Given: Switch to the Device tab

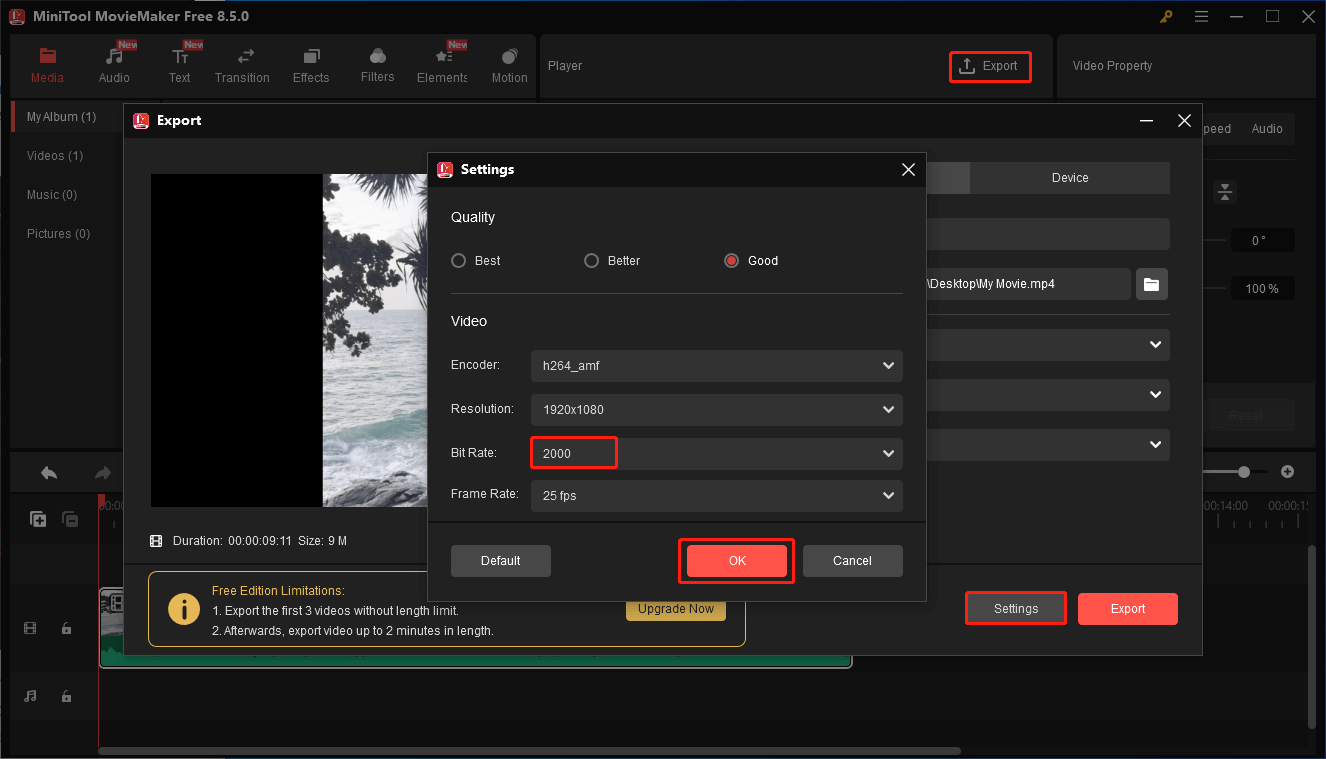Looking at the screenshot, I should [x=1069, y=177].
